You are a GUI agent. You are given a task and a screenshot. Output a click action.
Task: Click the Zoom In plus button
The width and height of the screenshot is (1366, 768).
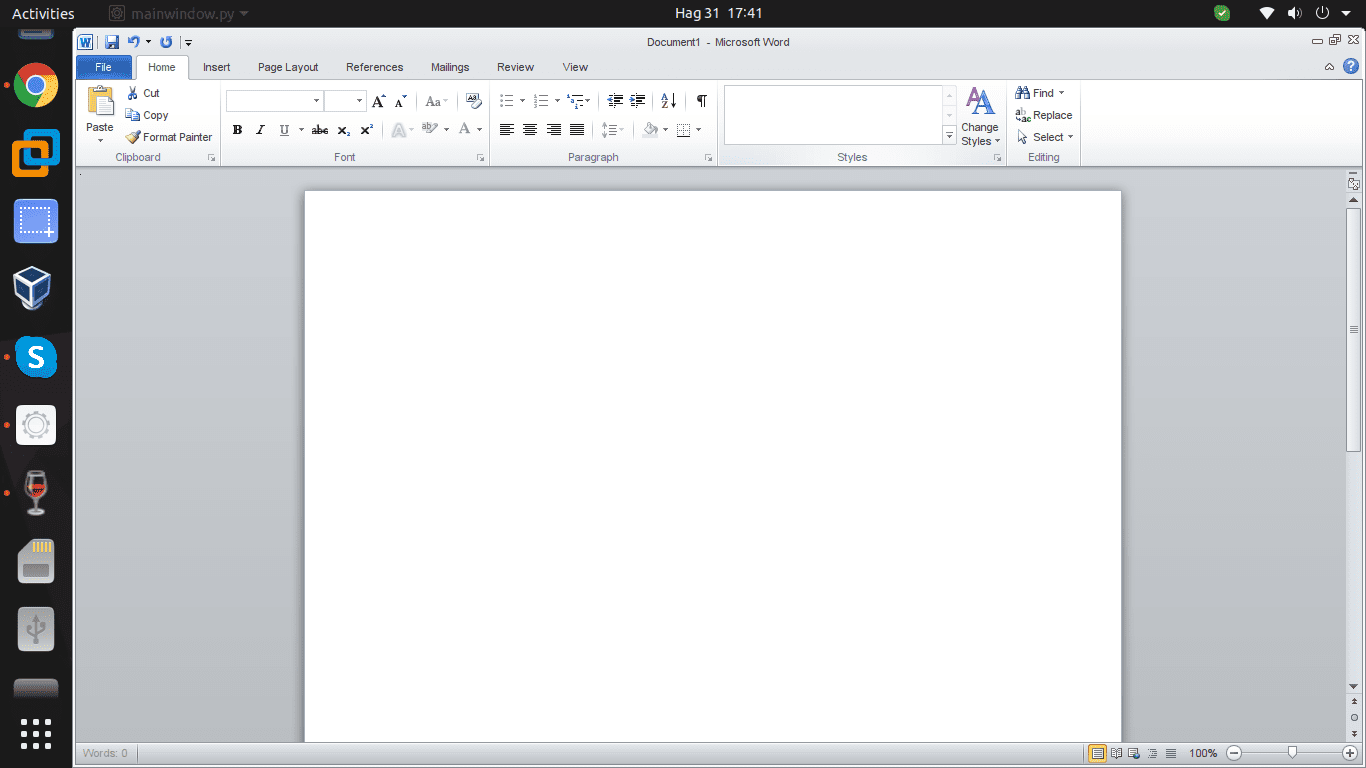1349,753
